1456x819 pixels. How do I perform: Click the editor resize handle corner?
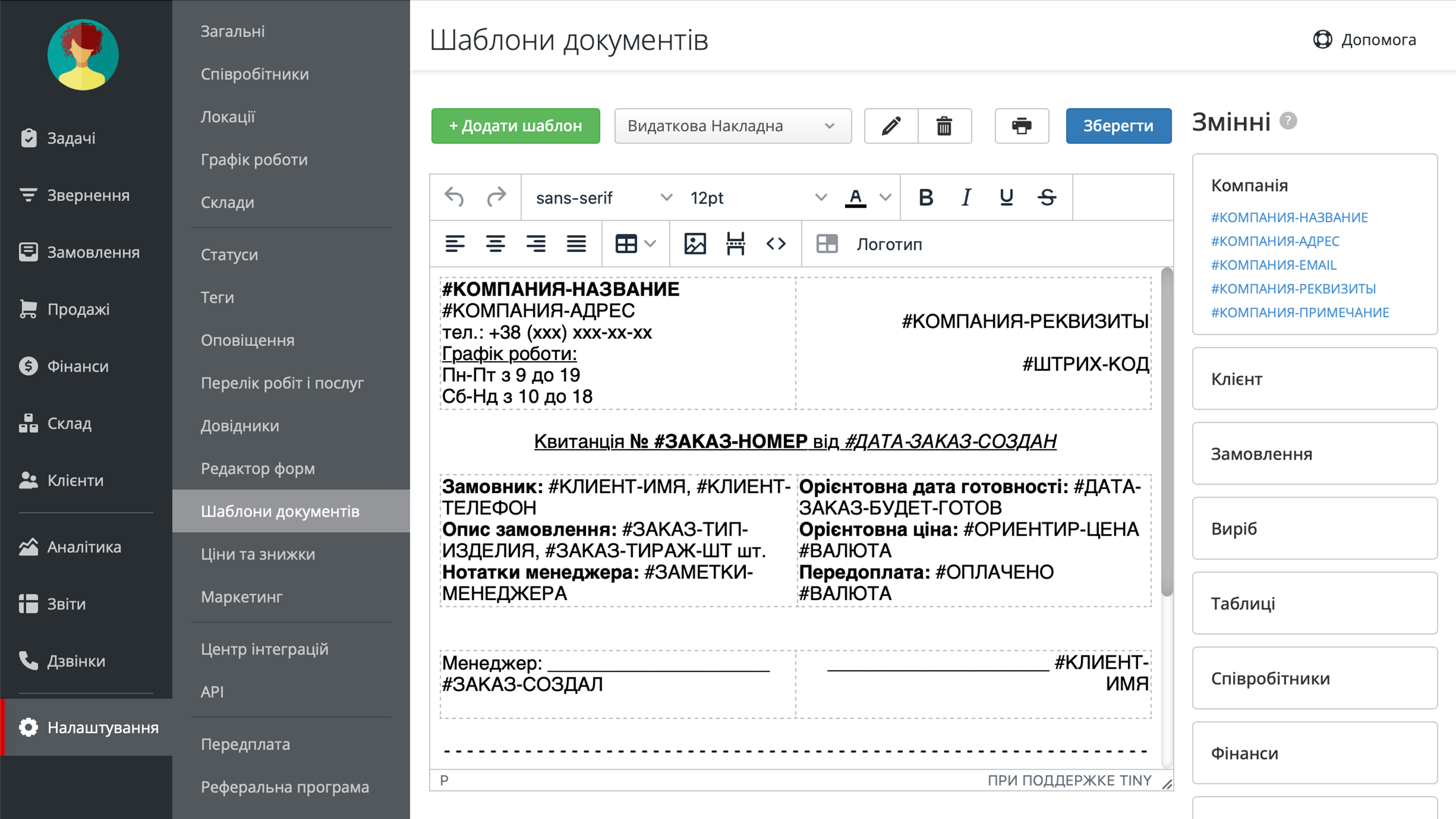1167,784
